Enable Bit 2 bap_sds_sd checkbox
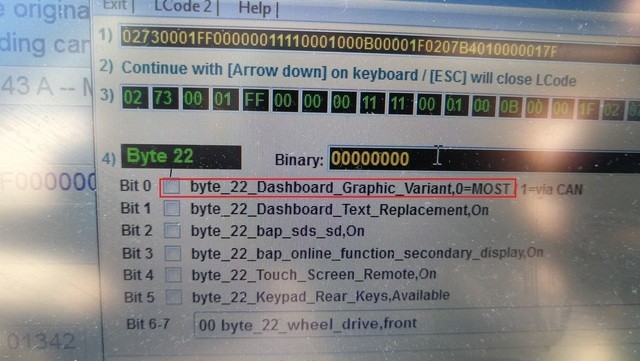640x361 pixels. (173, 231)
